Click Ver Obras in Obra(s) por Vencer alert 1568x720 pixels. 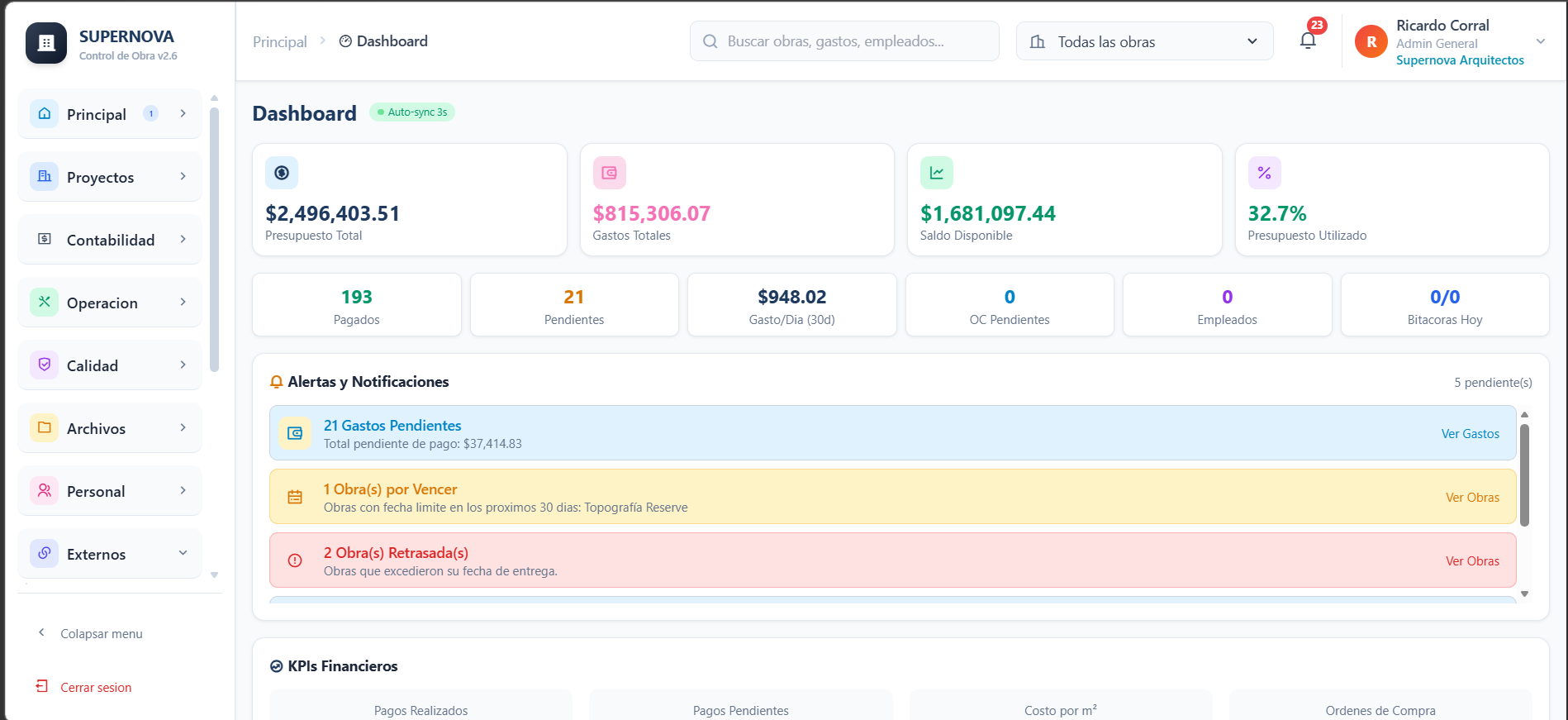(x=1472, y=497)
